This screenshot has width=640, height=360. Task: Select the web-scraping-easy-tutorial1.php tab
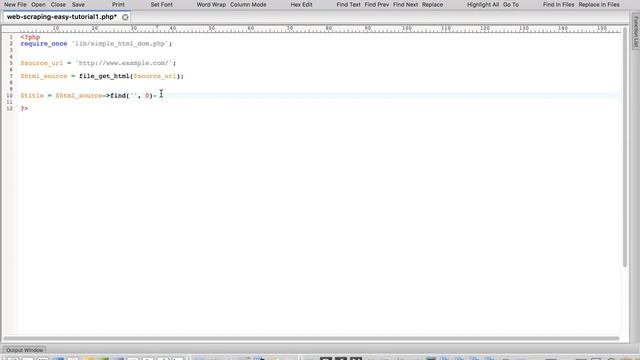coord(62,17)
